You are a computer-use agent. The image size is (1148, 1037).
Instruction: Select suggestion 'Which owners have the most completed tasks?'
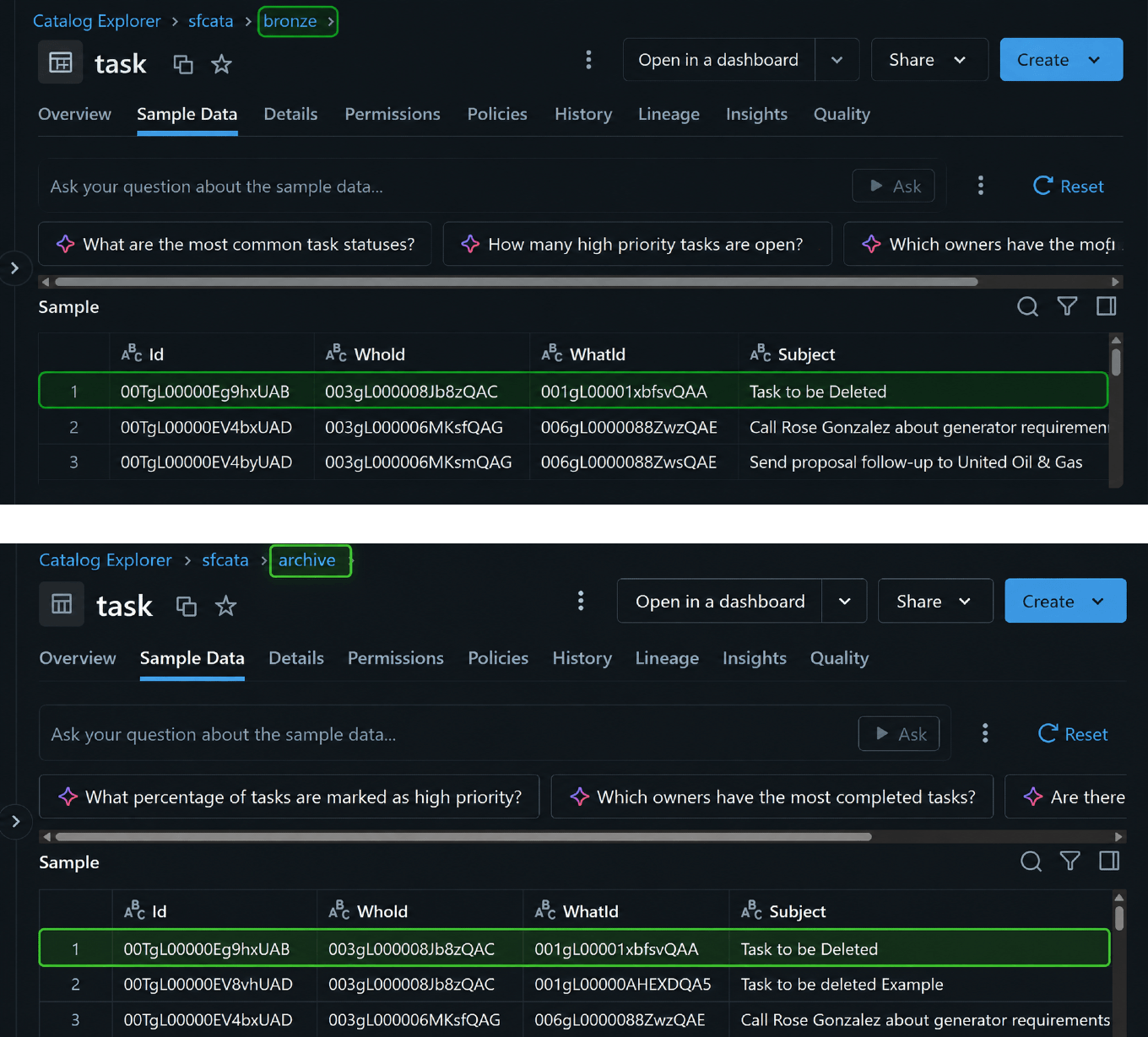[772, 797]
